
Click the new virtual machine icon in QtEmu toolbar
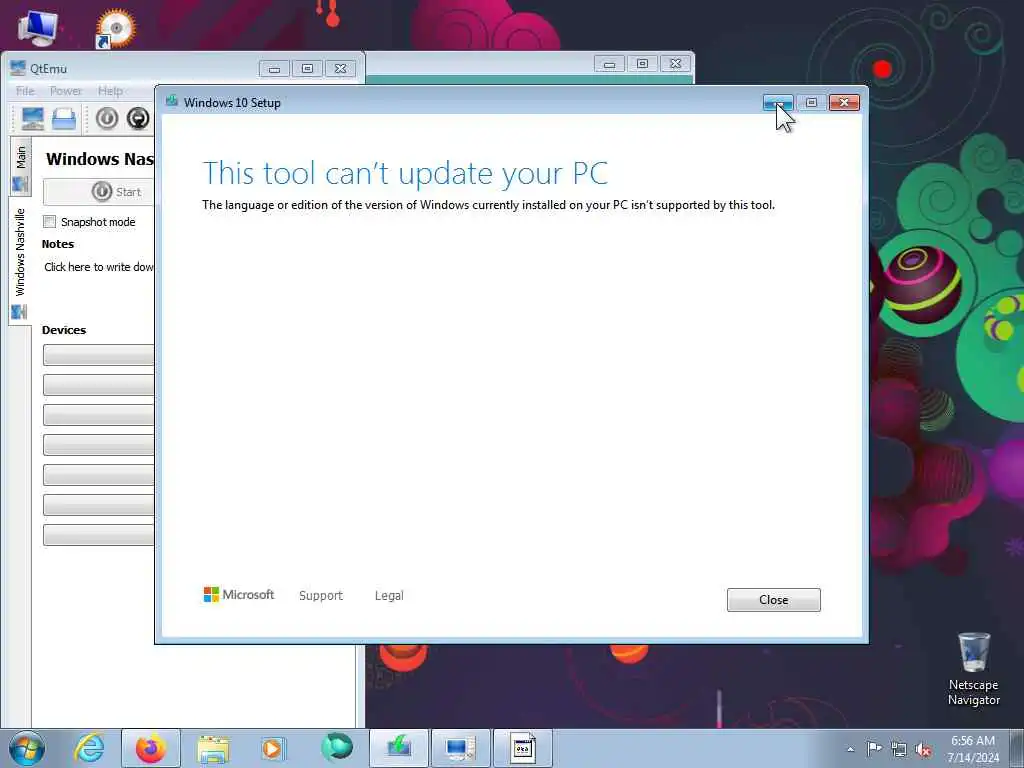coord(33,118)
